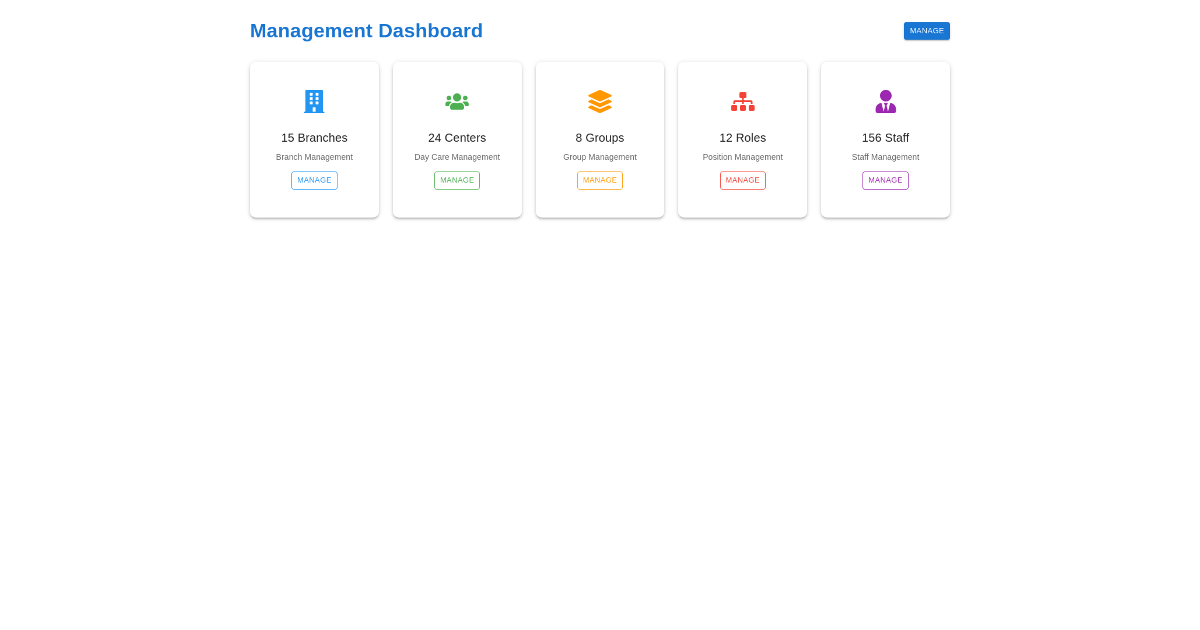Click the Day Care Management subtitle
Image resolution: width=1200 pixels, height=630 pixels.
[457, 157]
